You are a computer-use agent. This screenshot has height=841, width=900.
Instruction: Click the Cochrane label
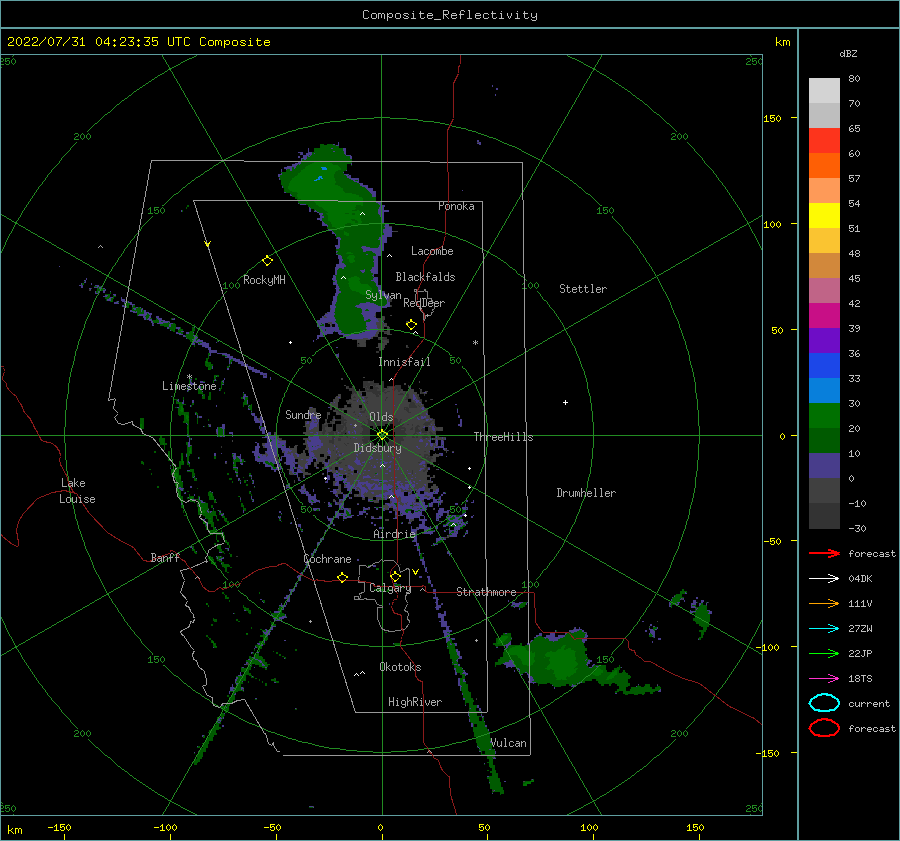327,559
